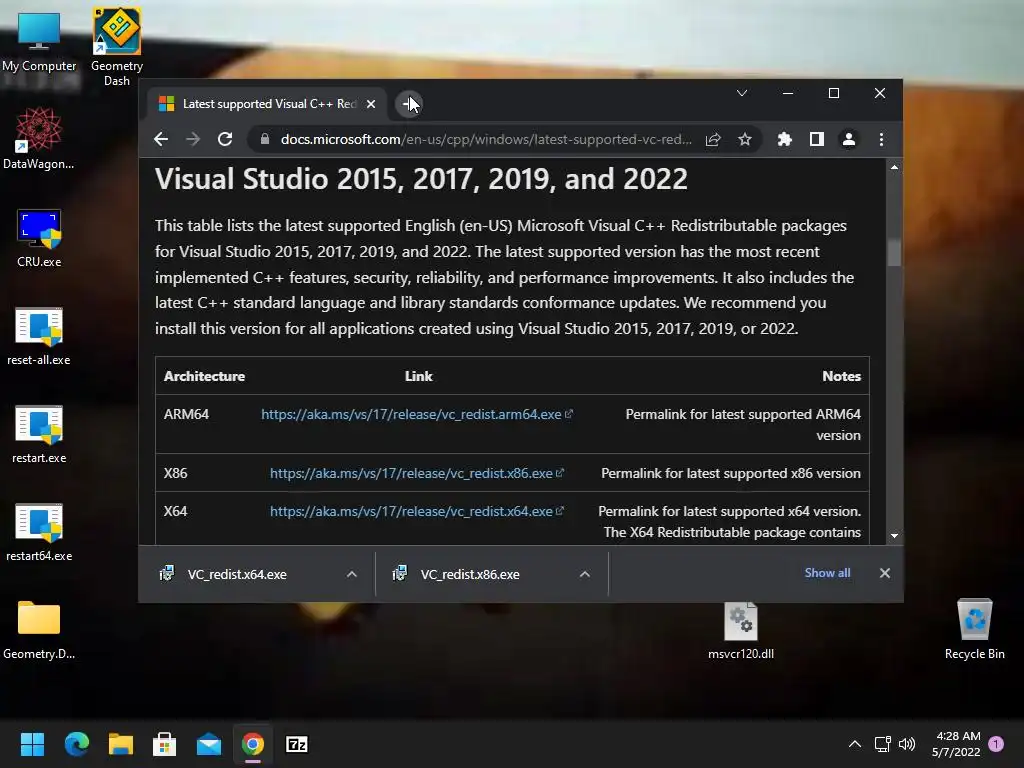The width and height of the screenshot is (1024, 768).
Task: Select CRU.exe desktop icon
Action: pyautogui.click(x=39, y=238)
